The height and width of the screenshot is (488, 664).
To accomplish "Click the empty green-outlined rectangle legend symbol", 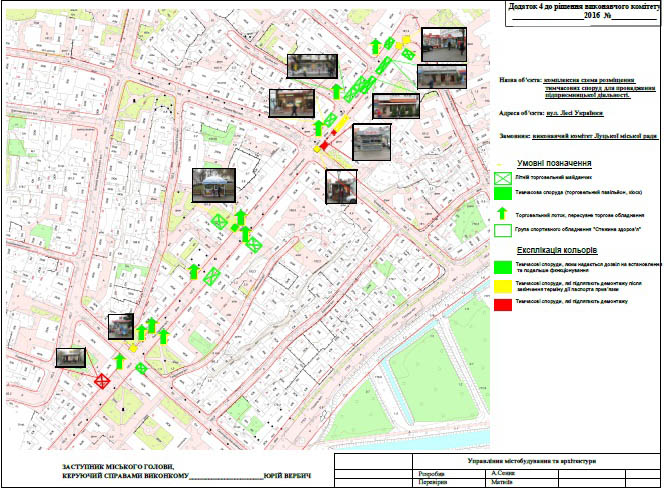I will (x=501, y=231).
